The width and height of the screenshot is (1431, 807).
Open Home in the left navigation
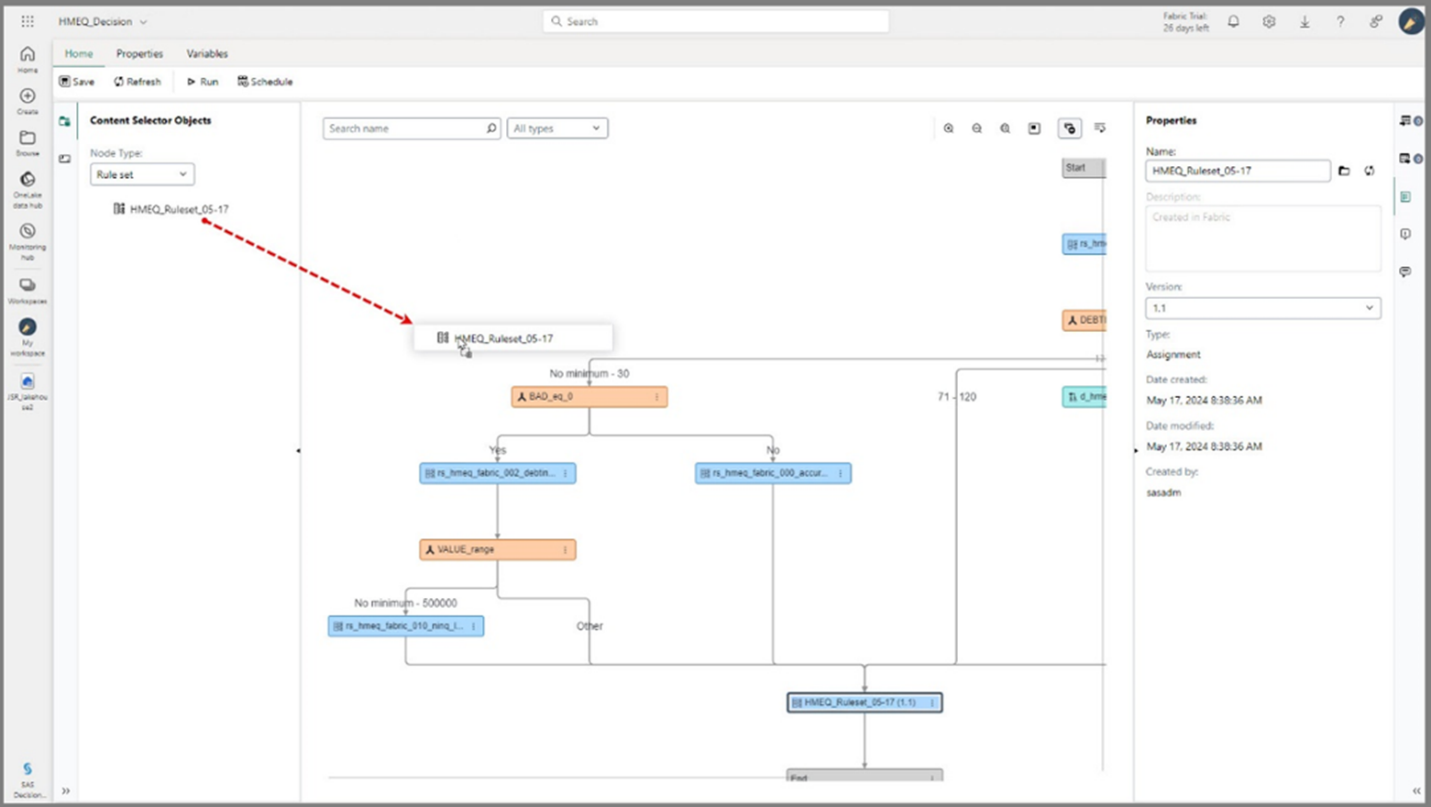[x=27, y=59]
